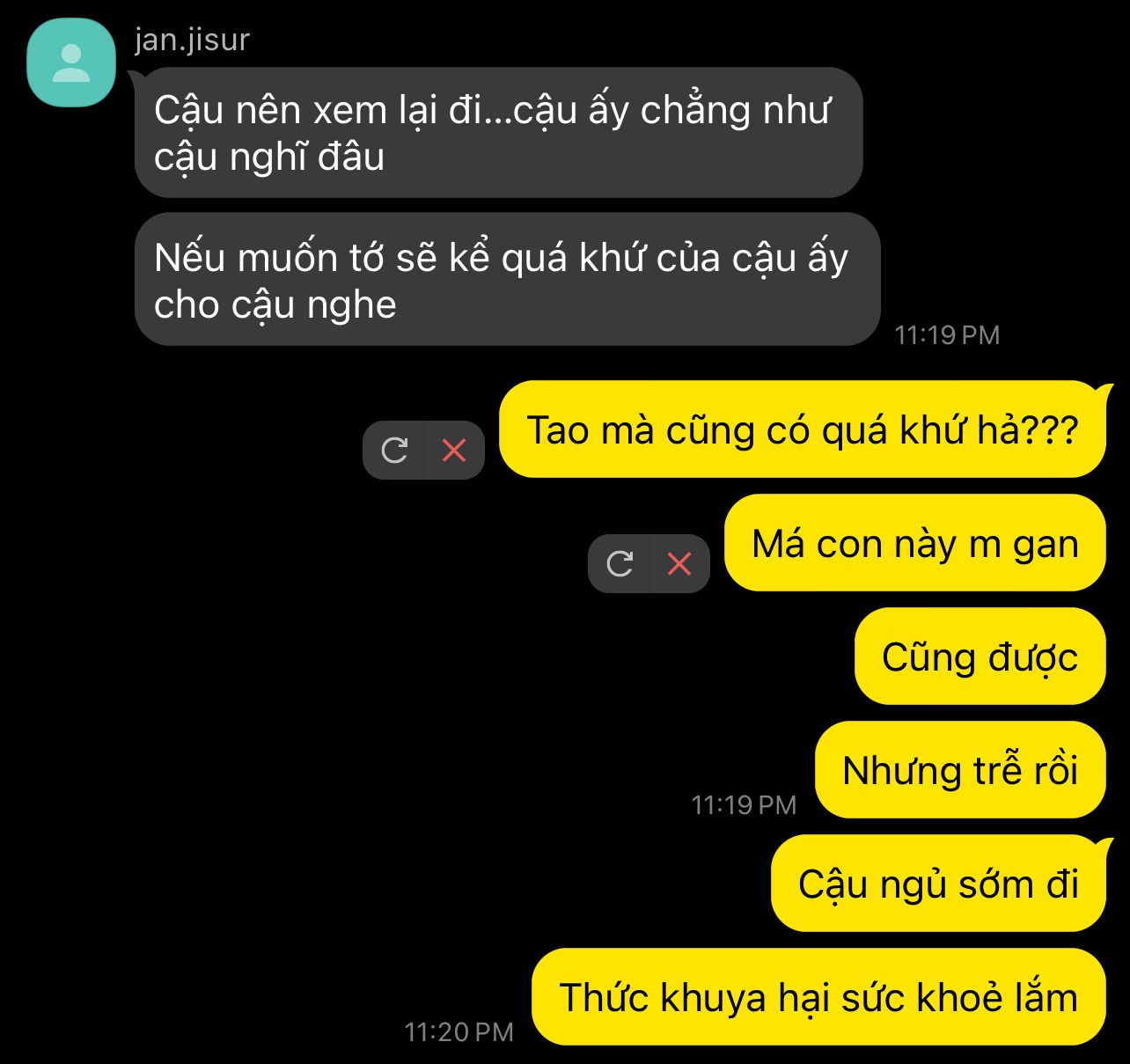Click the 11:19 PM timestamp under received messages
The width and height of the screenshot is (1130, 1064).
coord(947,335)
